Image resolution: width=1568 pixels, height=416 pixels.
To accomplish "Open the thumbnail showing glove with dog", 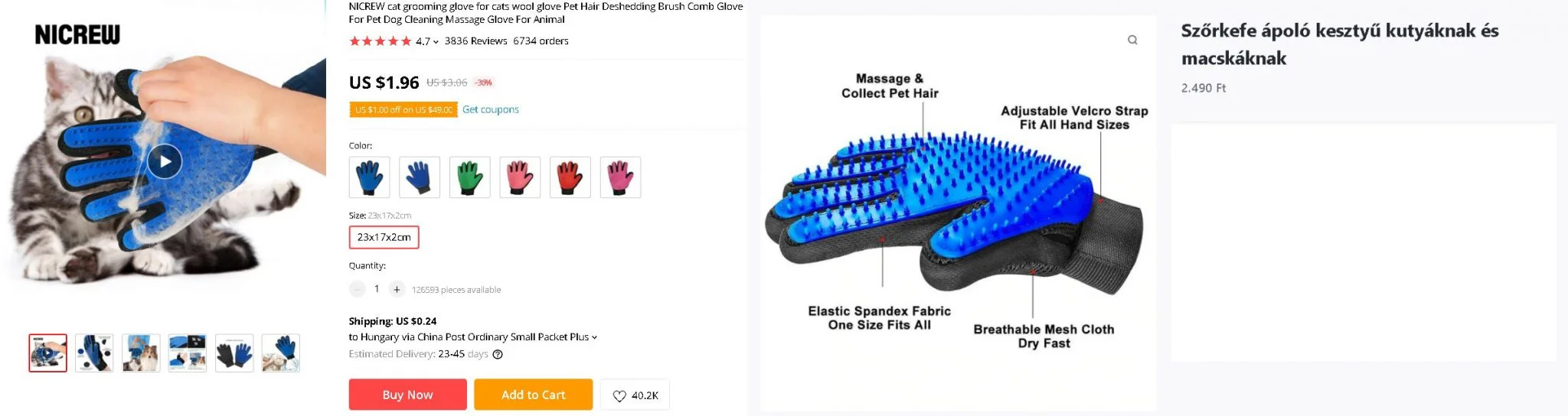I will pyautogui.click(x=141, y=353).
